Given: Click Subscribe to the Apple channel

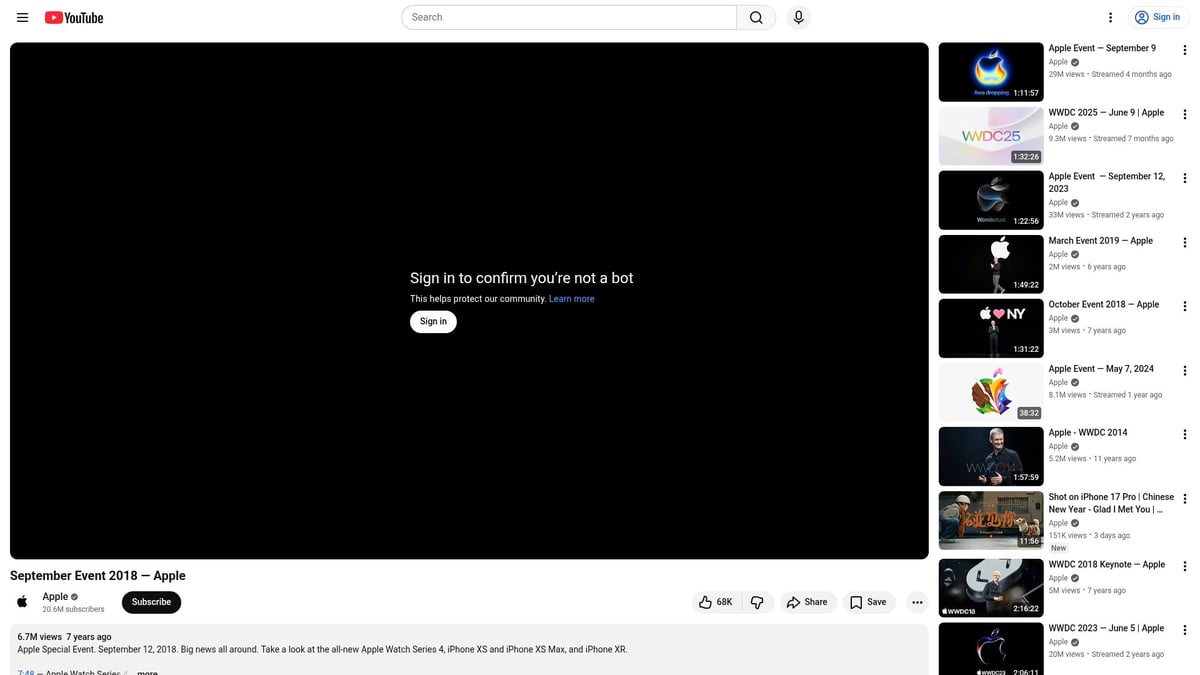Looking at the screenshot, I should point(151,601).
